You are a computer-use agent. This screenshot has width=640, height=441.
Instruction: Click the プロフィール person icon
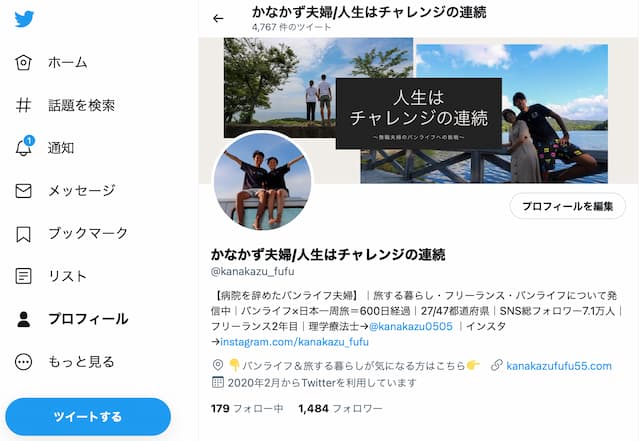[x=24, y=319]
